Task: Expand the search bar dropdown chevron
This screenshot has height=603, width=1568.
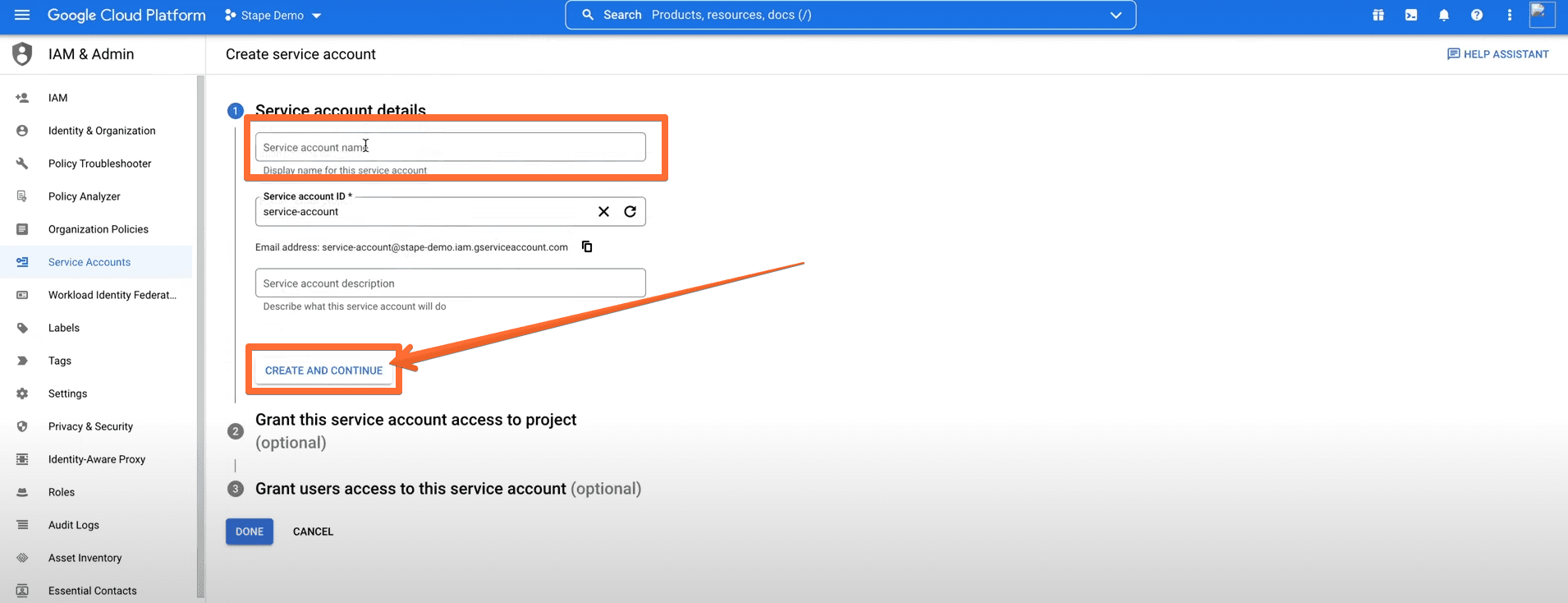Action: point(1116,15)
